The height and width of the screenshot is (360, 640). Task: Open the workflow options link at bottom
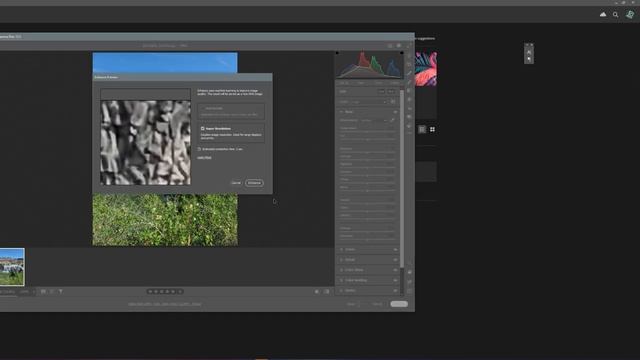pos(164,304)
